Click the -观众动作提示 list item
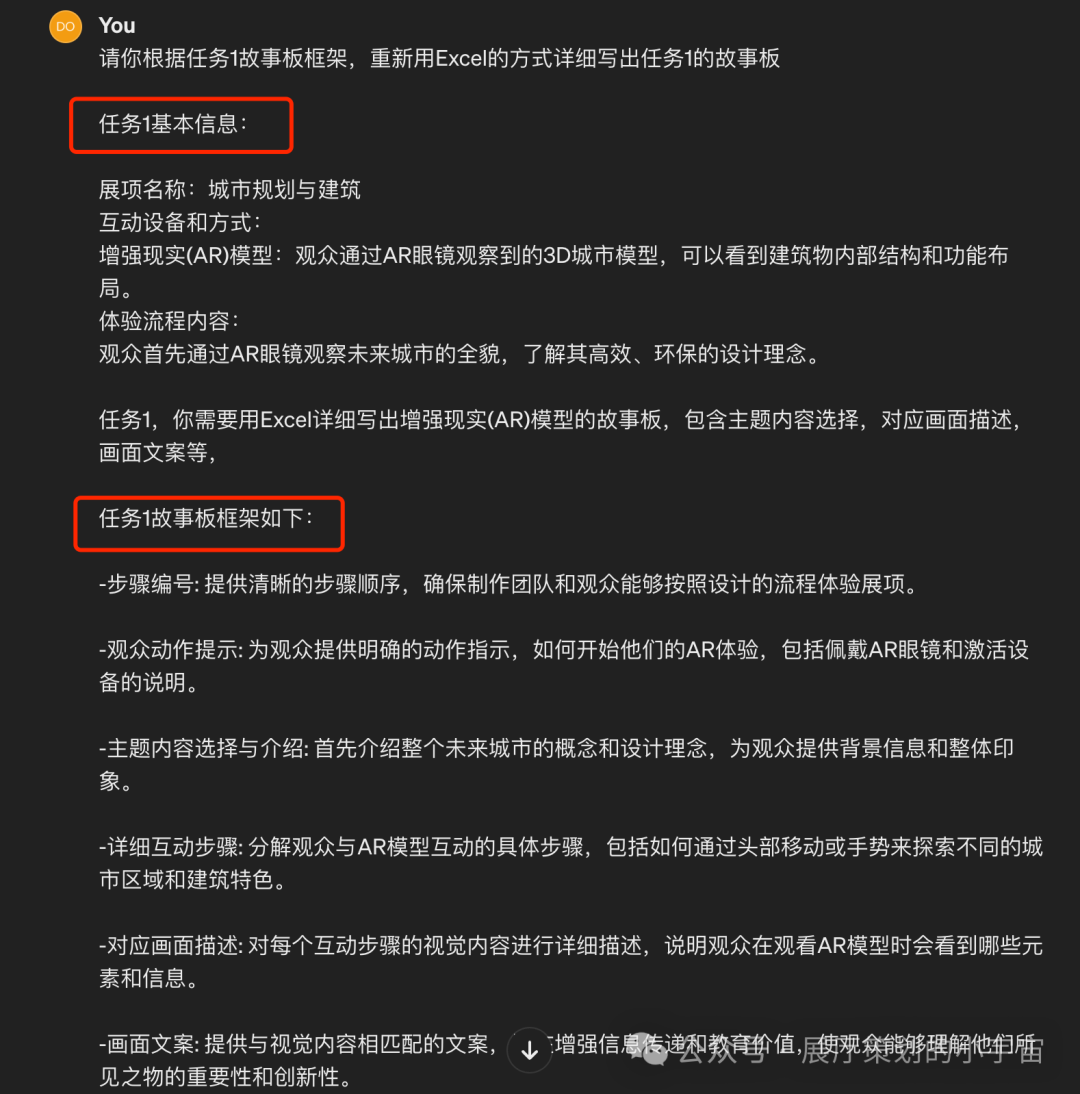Screen dimensions: 1080x1094 click(564, 666)
